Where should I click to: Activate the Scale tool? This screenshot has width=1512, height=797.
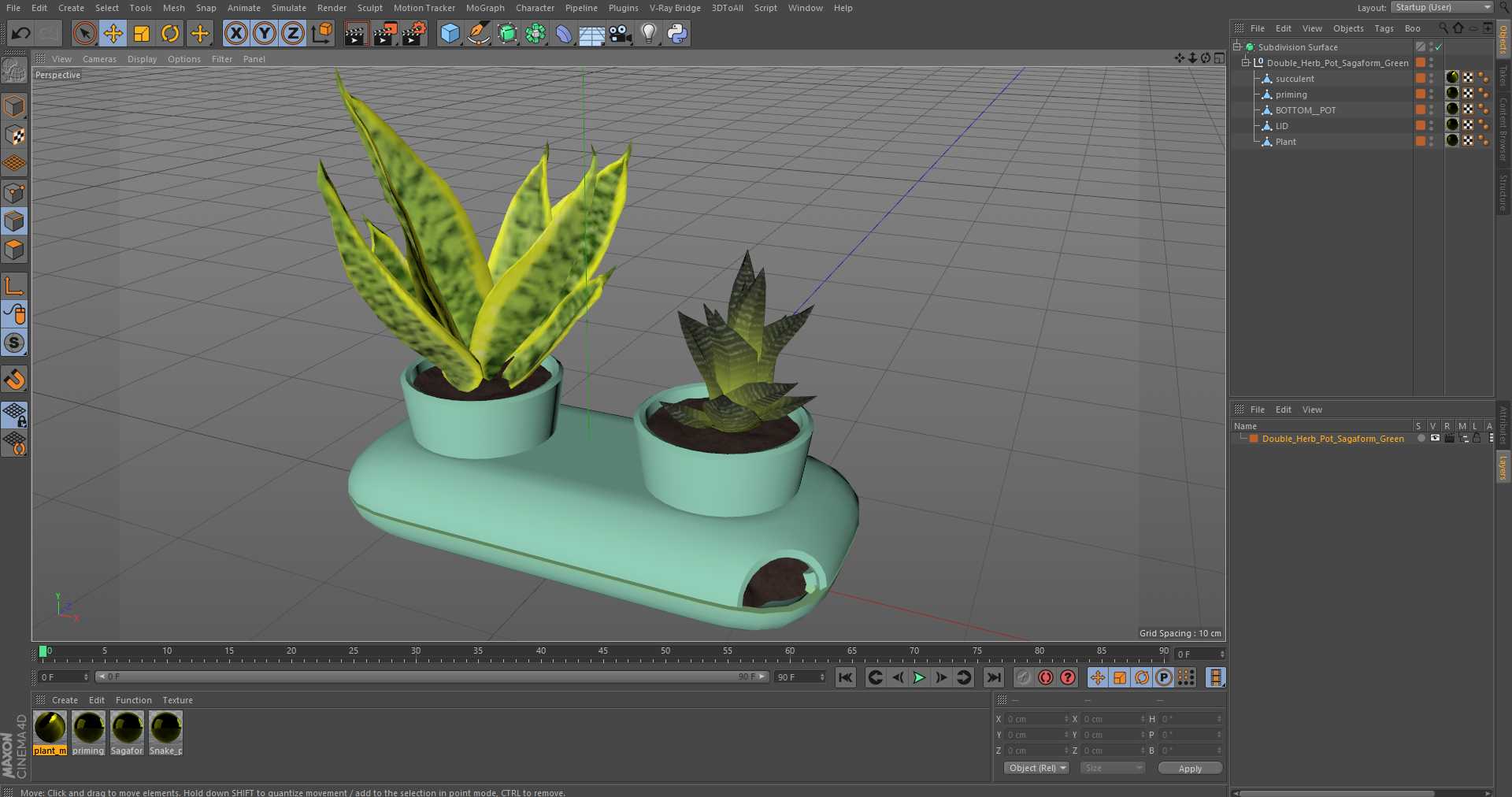tap(142, 33)
